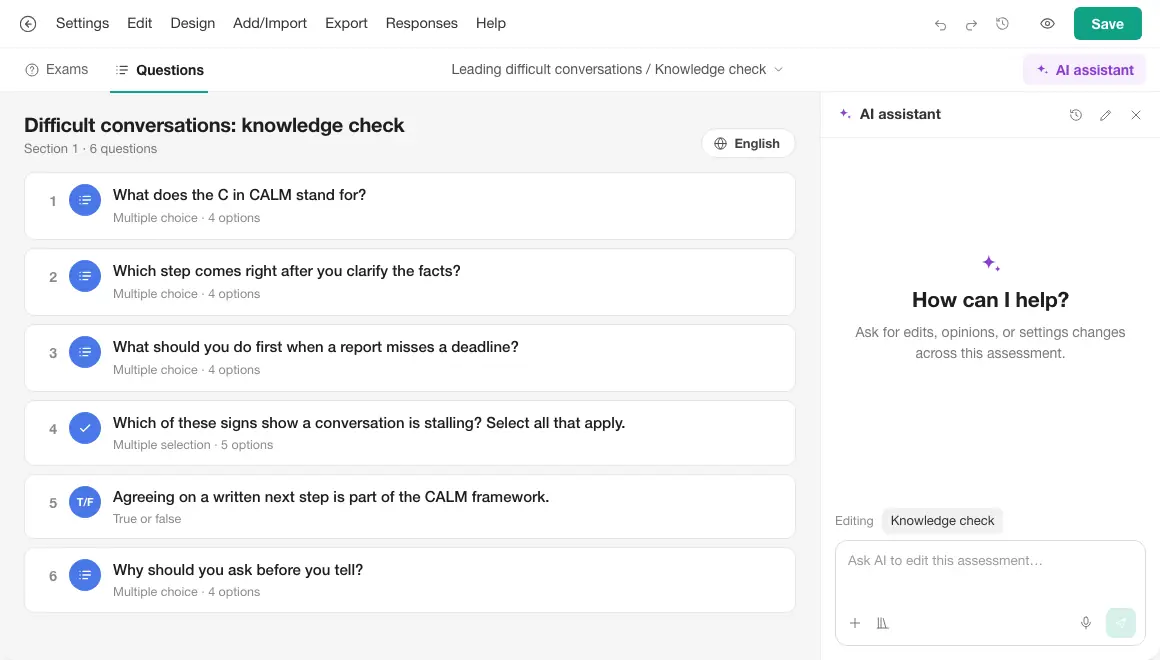
Task: Click the T/F icon of question 5
Action: tap(85, 502)
